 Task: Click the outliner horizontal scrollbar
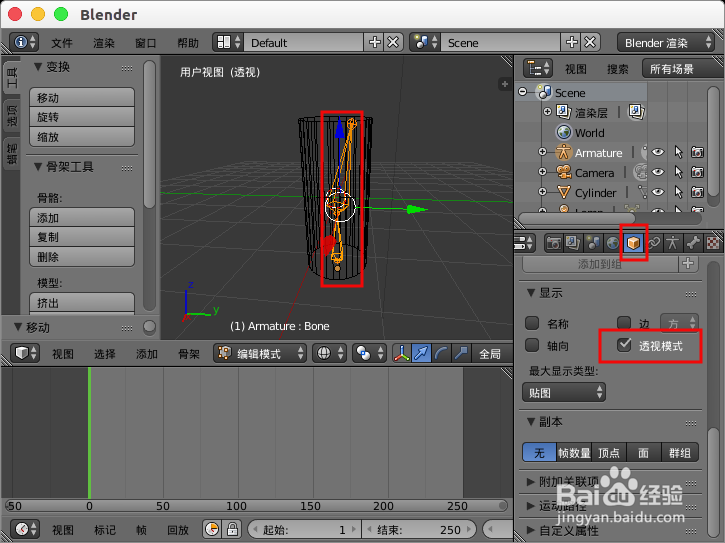pos(577,218)
